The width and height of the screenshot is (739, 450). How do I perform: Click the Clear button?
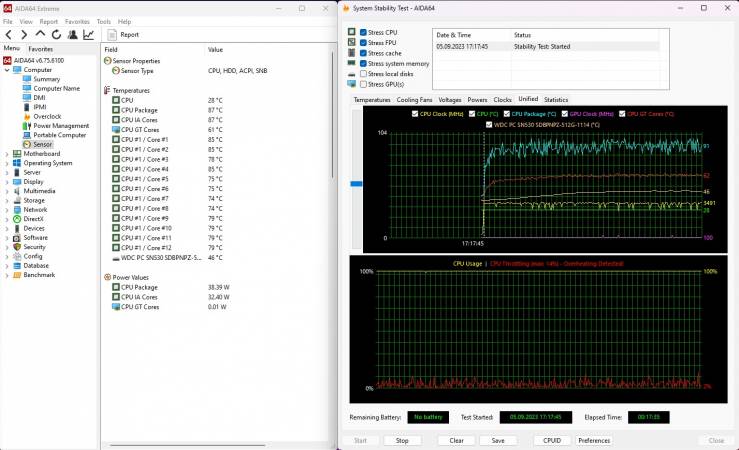456,441
